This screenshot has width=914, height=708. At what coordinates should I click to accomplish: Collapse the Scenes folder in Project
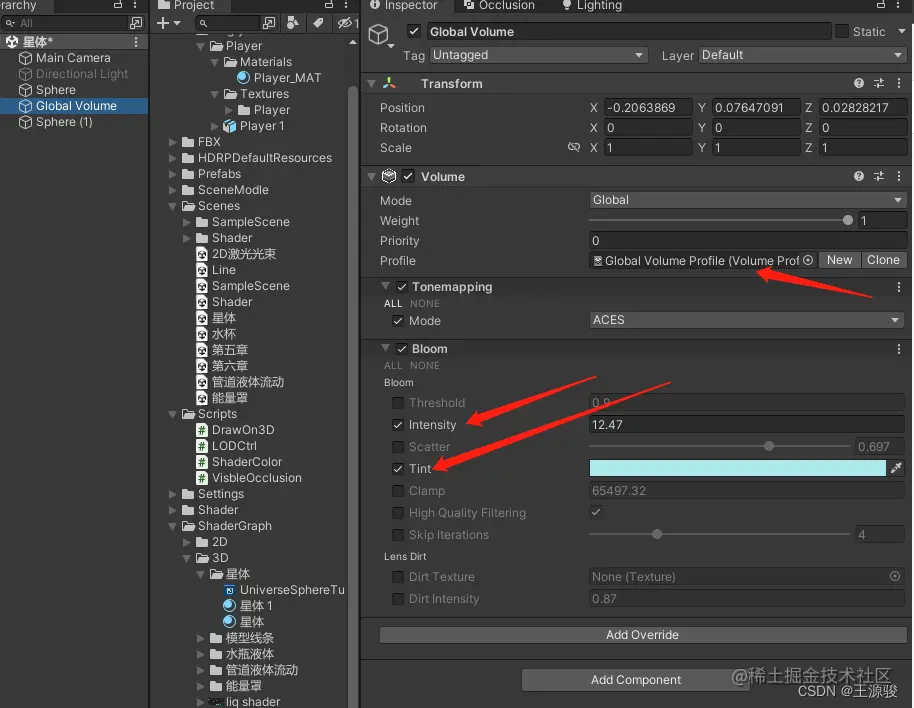point(173,206)
